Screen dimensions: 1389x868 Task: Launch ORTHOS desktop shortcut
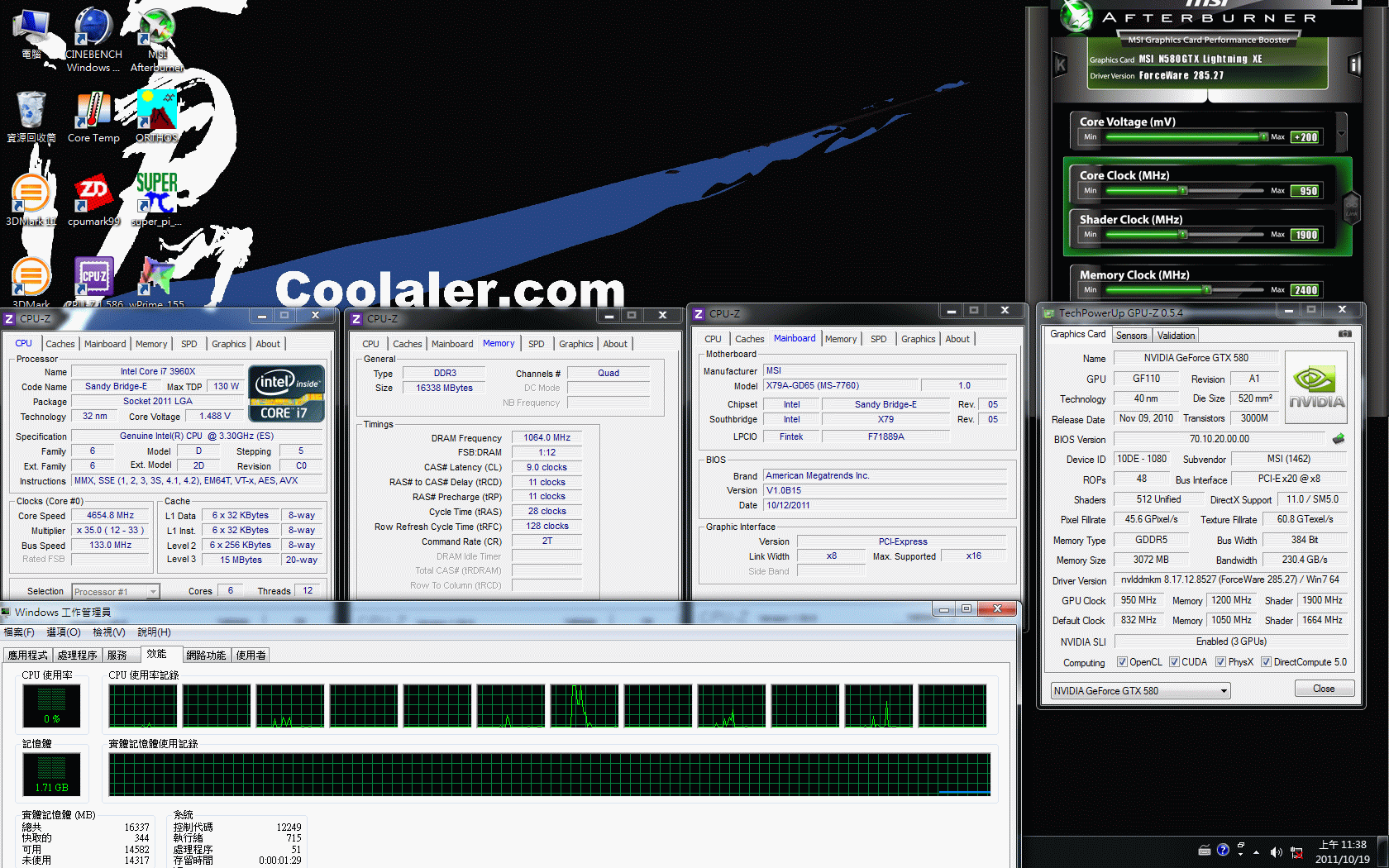(x=156, y=117)
